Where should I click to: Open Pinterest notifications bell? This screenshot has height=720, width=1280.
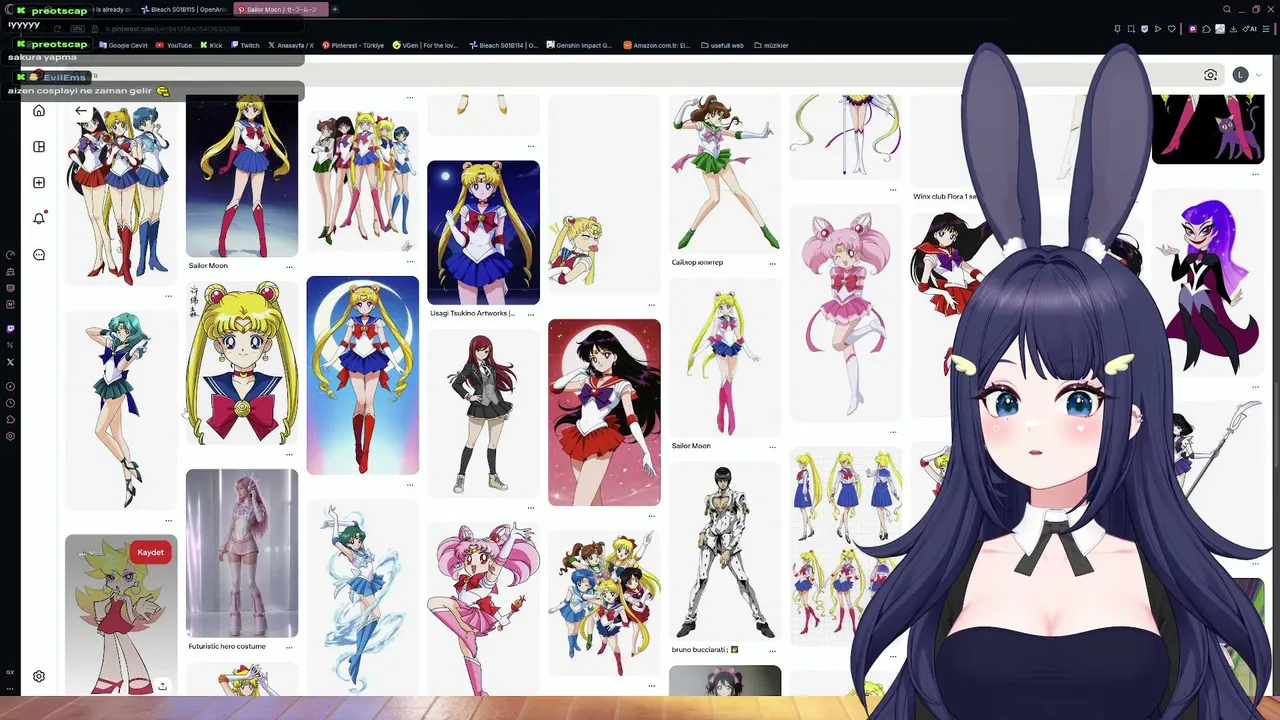tap(39, 219)
